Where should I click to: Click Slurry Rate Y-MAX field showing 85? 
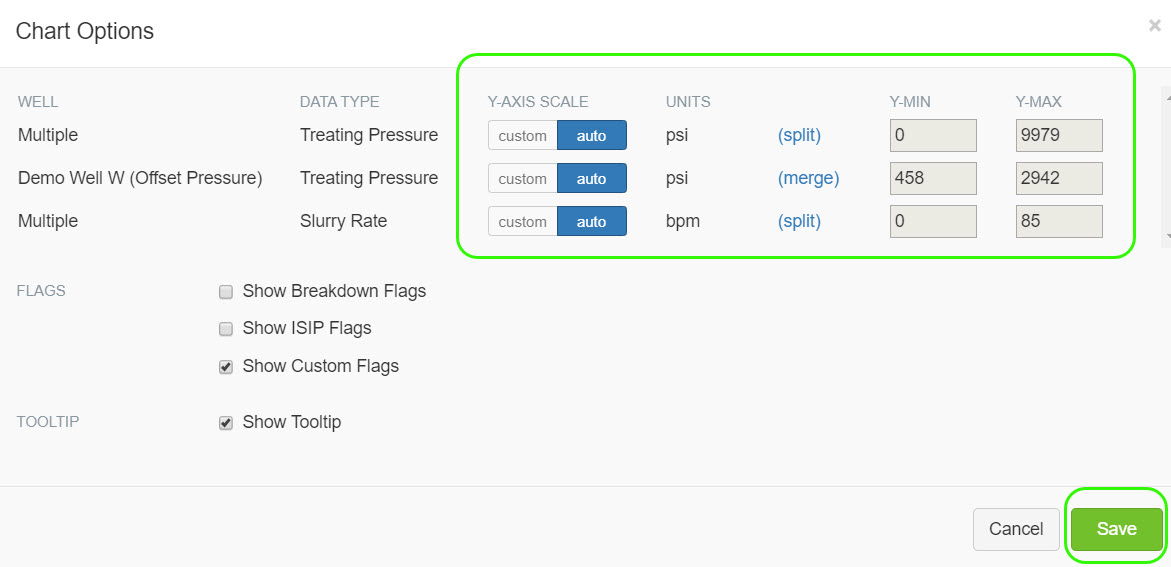coord(1058,222)
